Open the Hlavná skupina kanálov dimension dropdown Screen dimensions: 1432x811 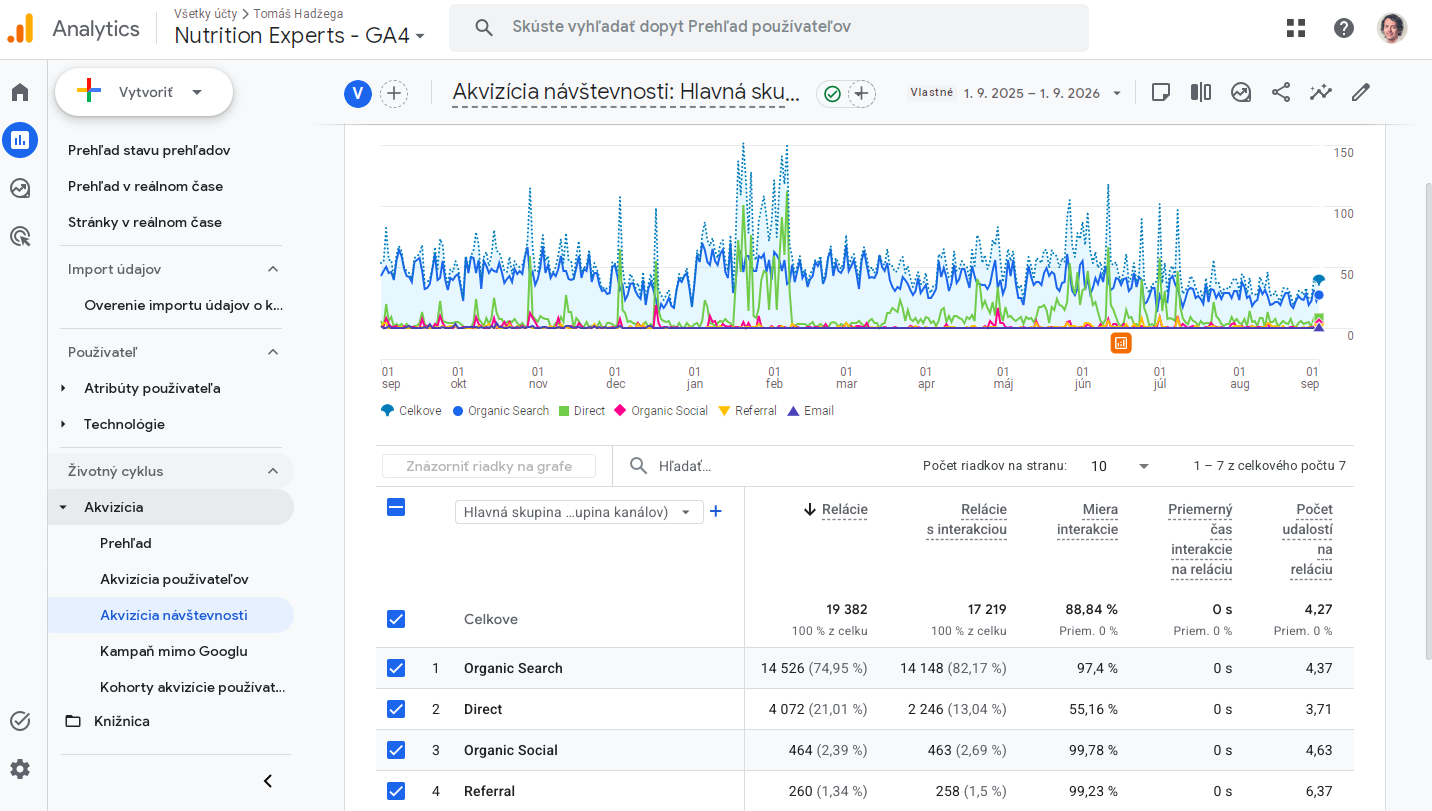click(579, 512)
